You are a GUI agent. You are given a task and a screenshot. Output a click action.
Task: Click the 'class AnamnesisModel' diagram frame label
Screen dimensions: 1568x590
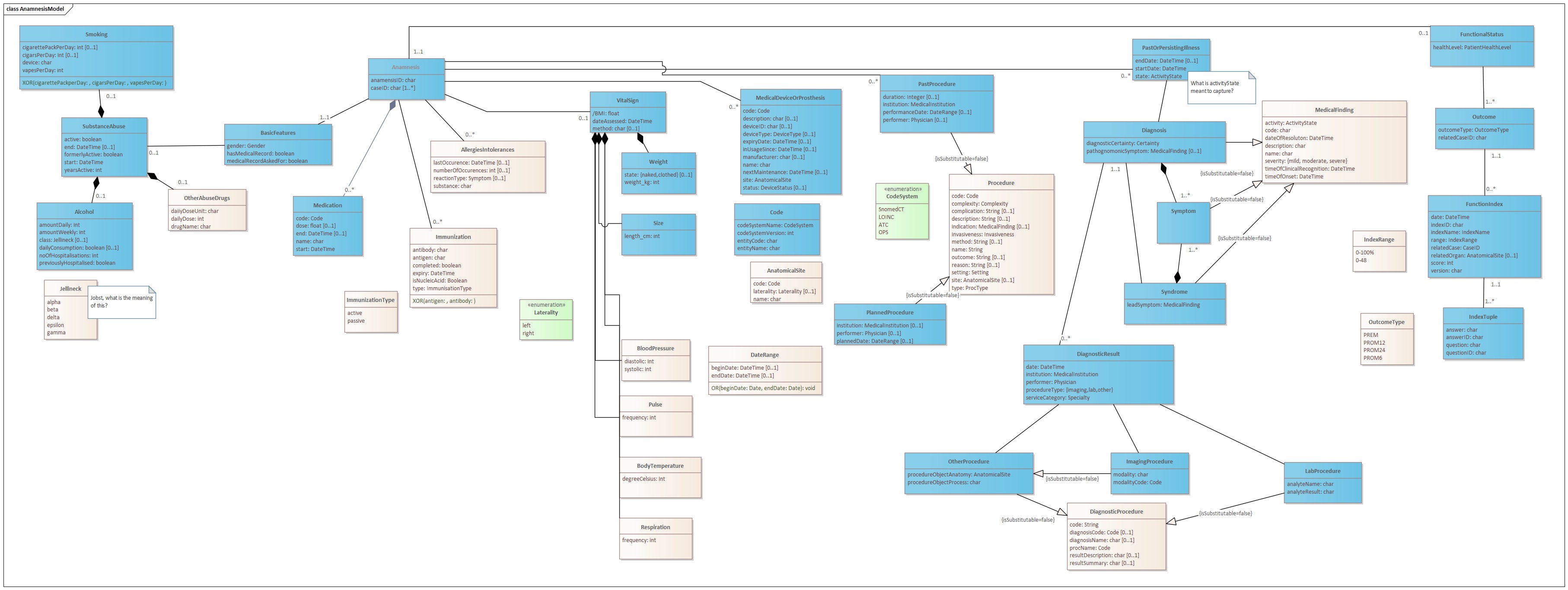pyautogui.click(x=35, y=9)
